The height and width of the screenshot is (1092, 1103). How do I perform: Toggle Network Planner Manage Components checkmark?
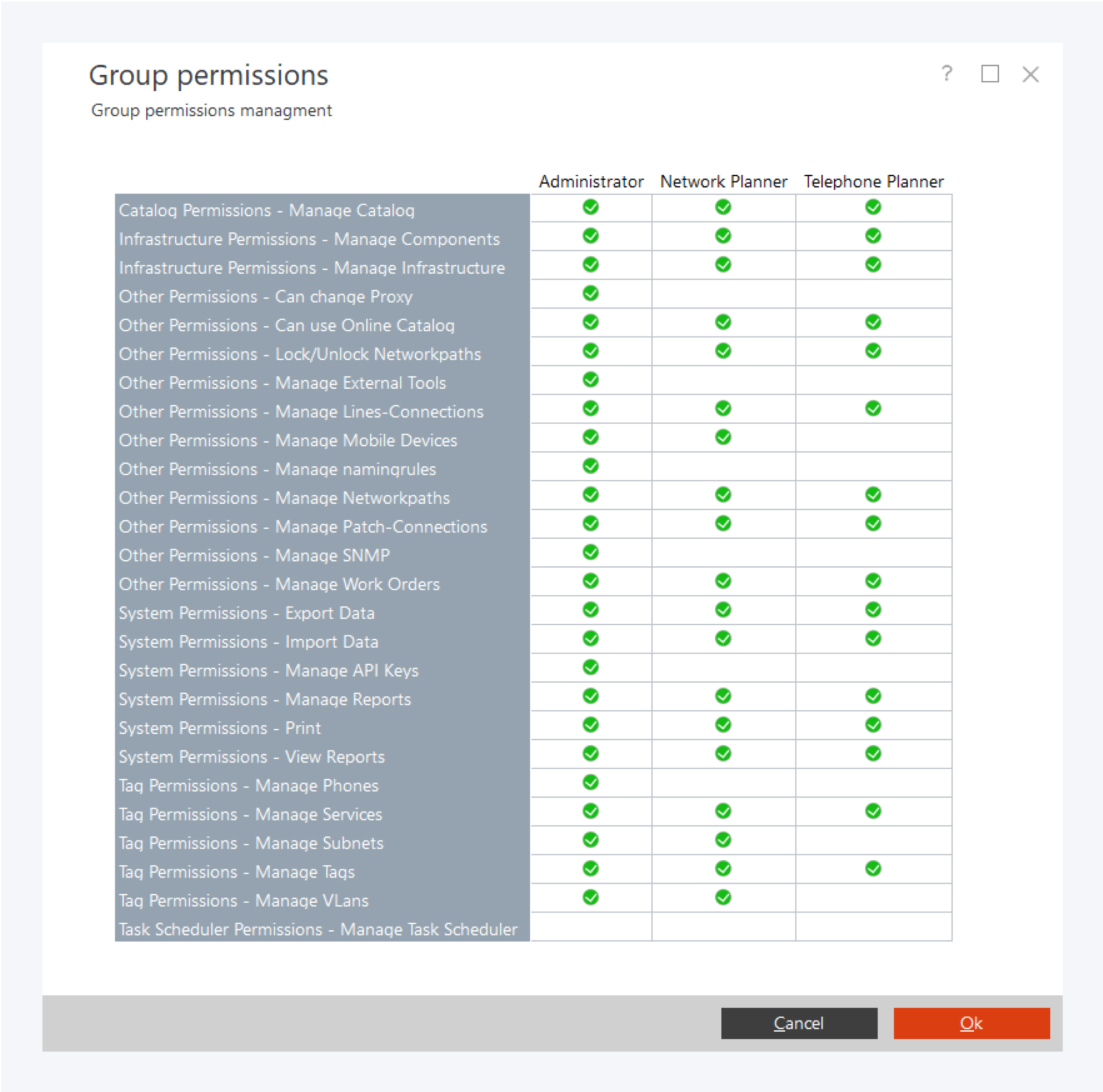coord(723,236)
